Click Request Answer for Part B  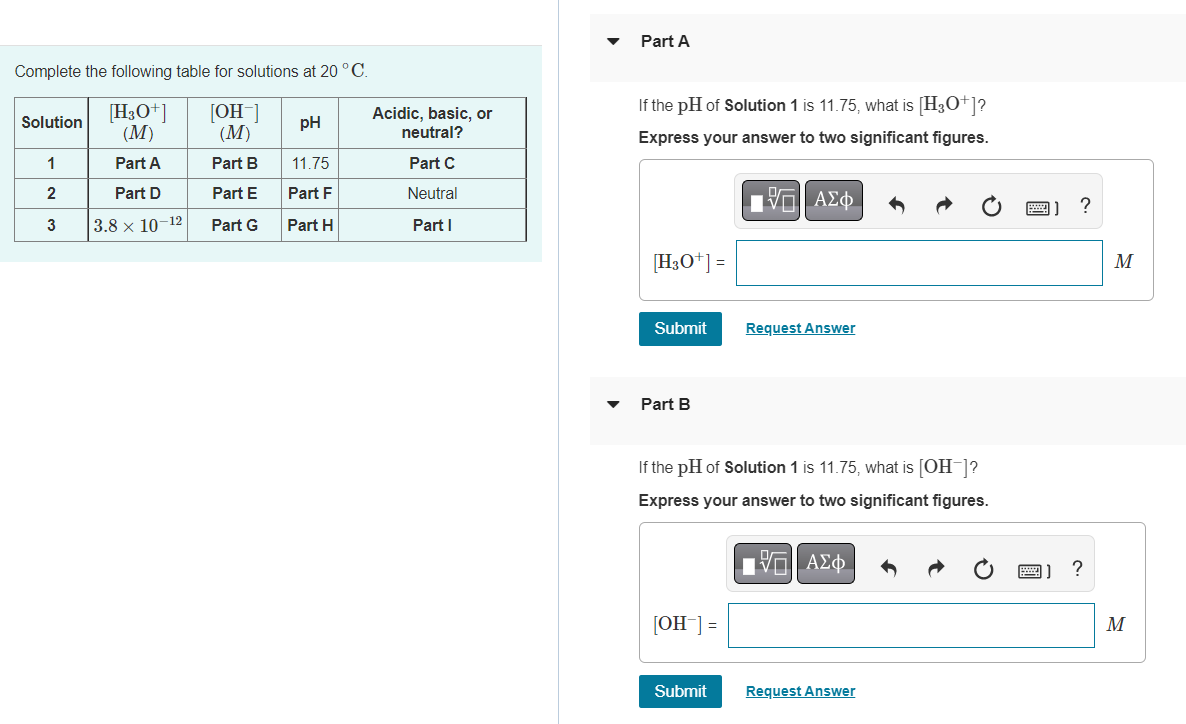pyautogui.click(x=800, y=690)
